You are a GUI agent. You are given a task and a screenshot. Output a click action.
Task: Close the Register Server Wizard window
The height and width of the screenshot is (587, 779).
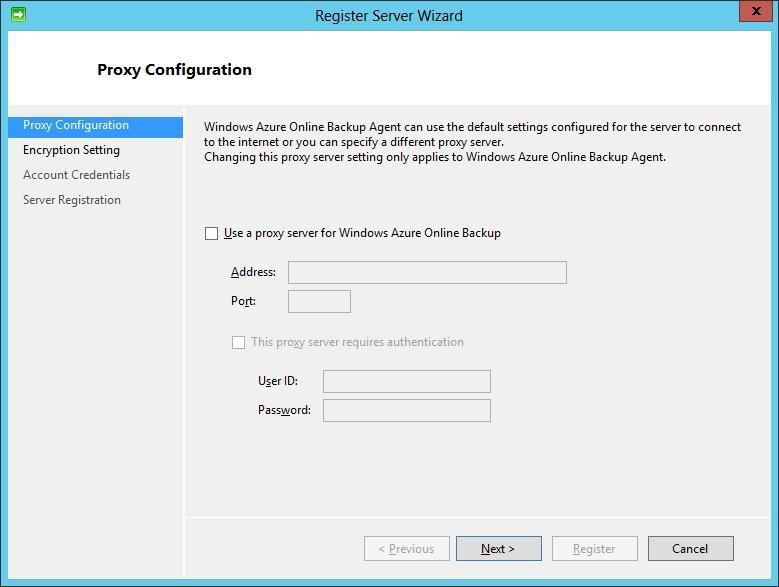[756, 11]
